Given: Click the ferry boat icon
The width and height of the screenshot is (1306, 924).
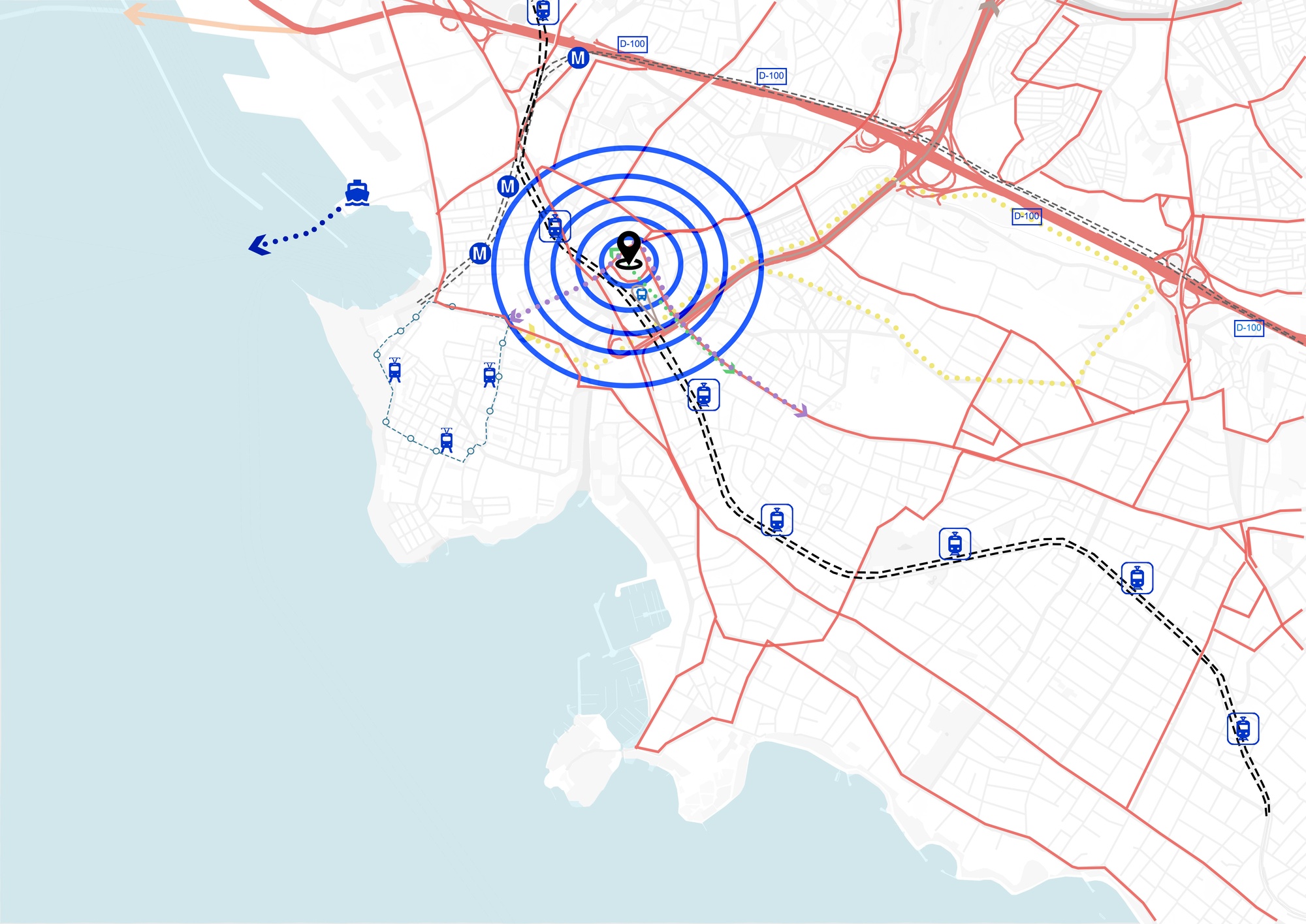Looking at the screenshot, I should pos(357,193).
